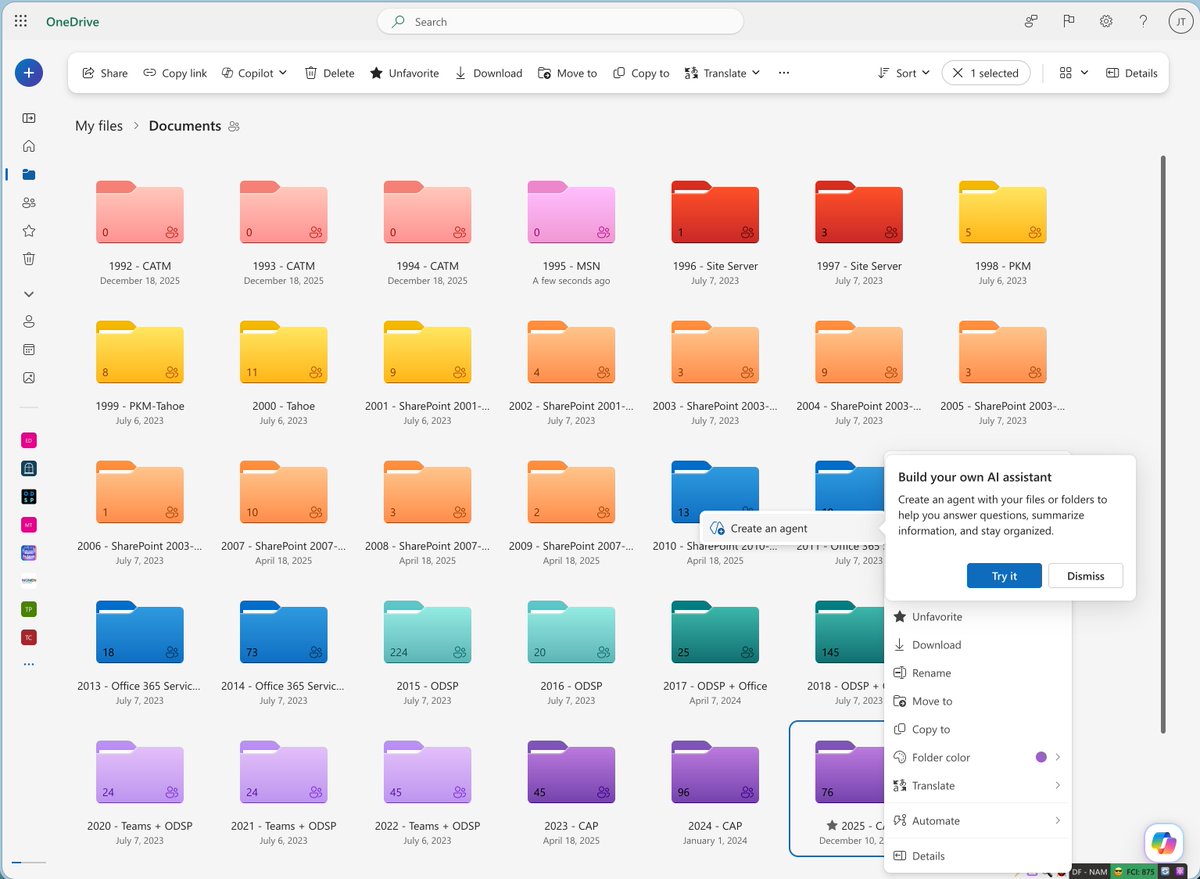Choose Unfavorite in the context menu
Image resolution: width=1200 pixels, height=879 pixels.
[x=977, y=617]
